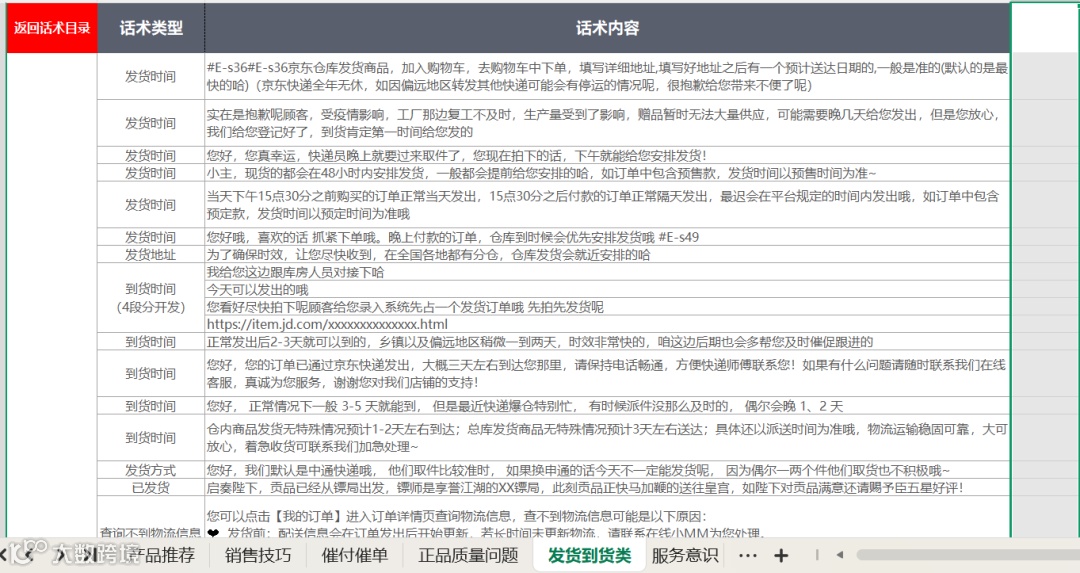Select the cell starting 为了确保时效
The height and width of the screenshot is (573, 1080).
pos(608,255)
